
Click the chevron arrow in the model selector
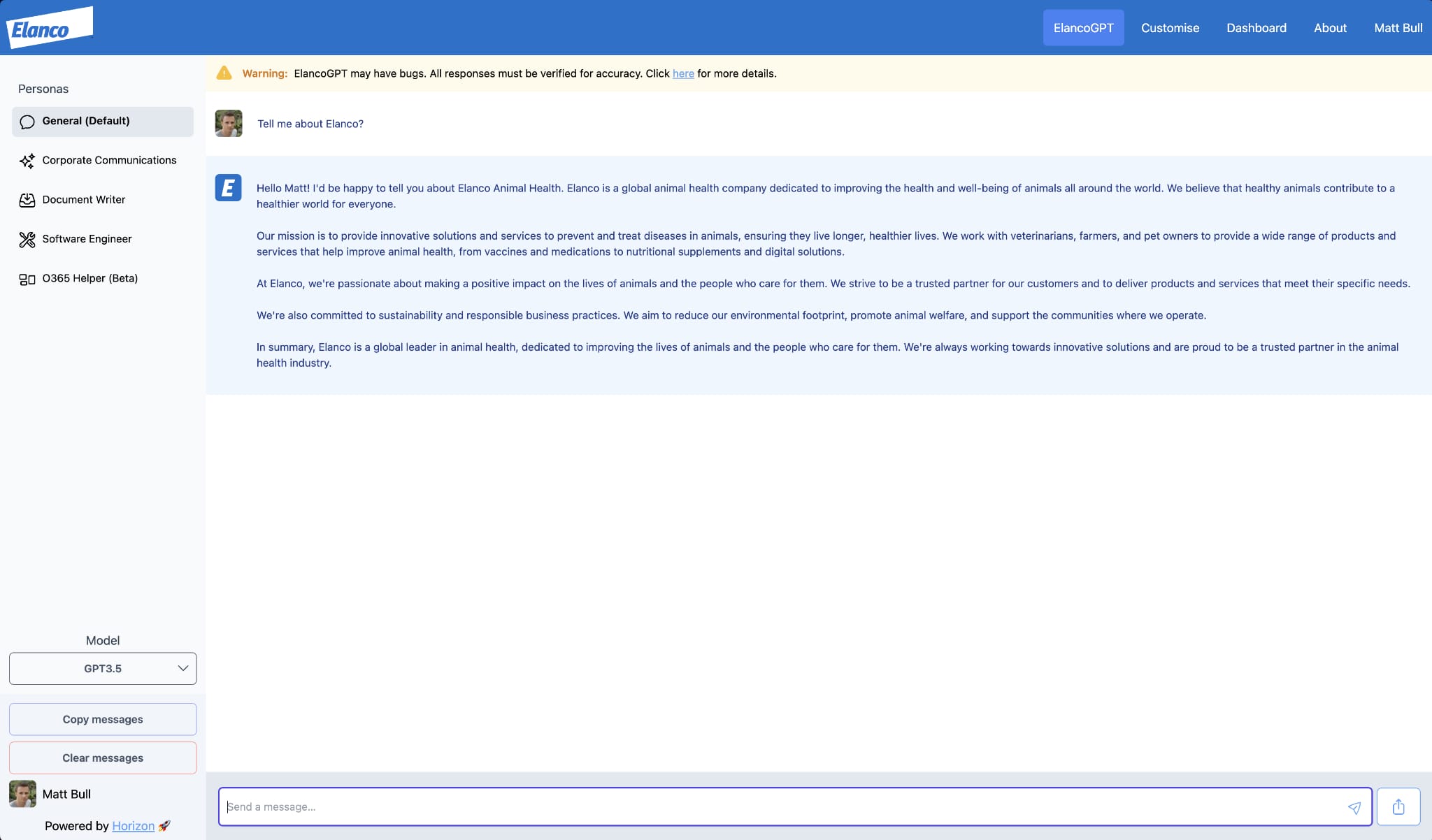pos(183,668)
